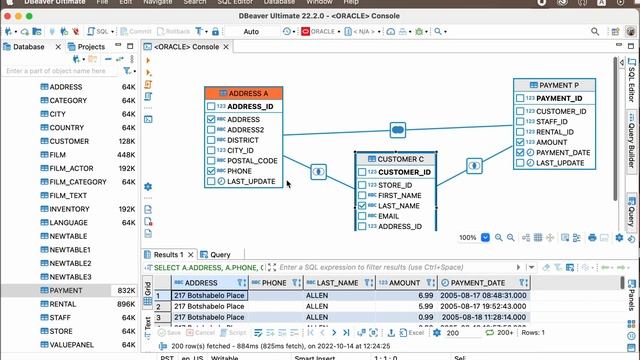Viewport: 640px width, 360px height.
Task: Uncheck PAYMENT_DATE in PAYMENT P table
Action: 520,152
